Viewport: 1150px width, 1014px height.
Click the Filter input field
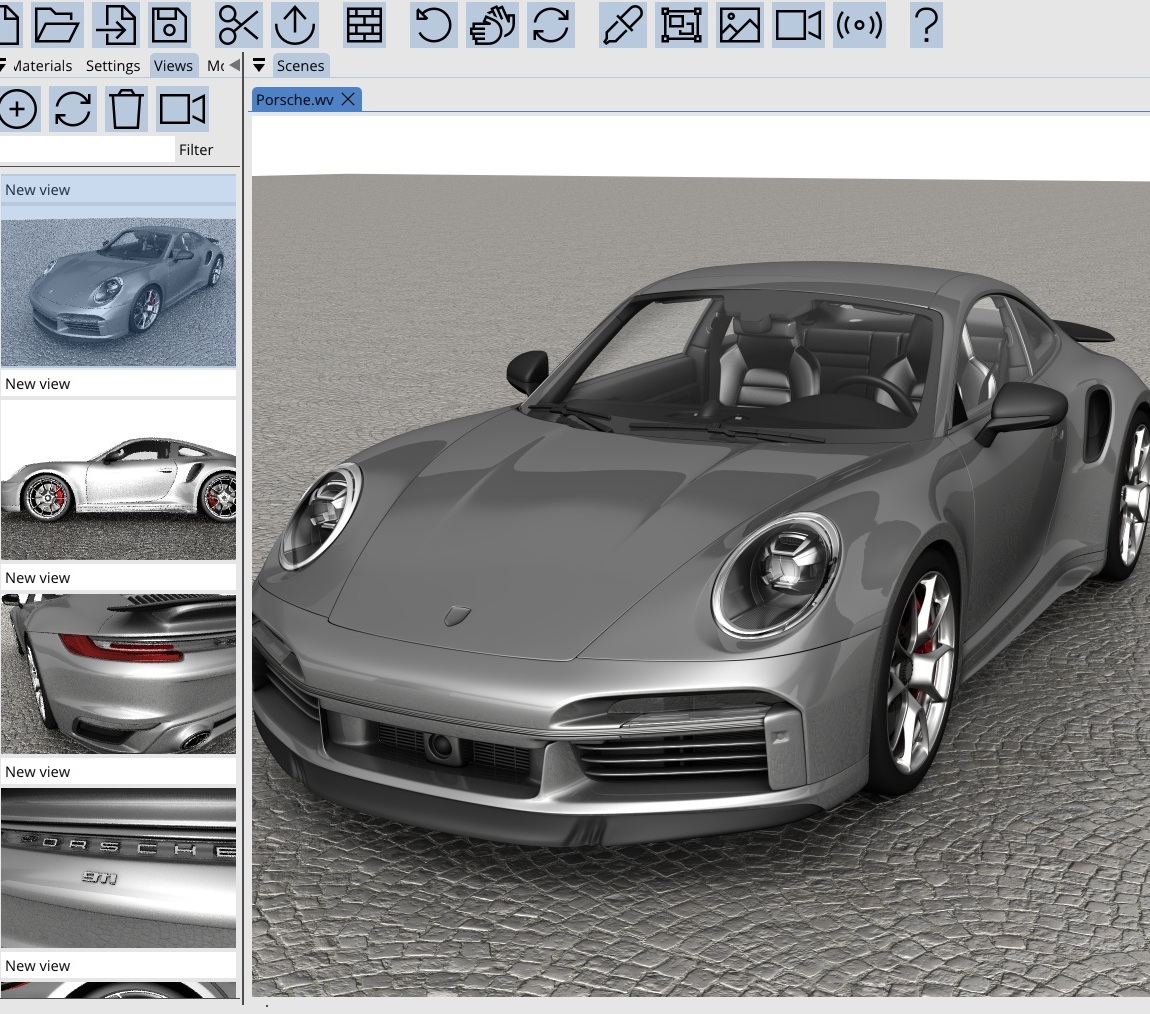coord(86,150)
